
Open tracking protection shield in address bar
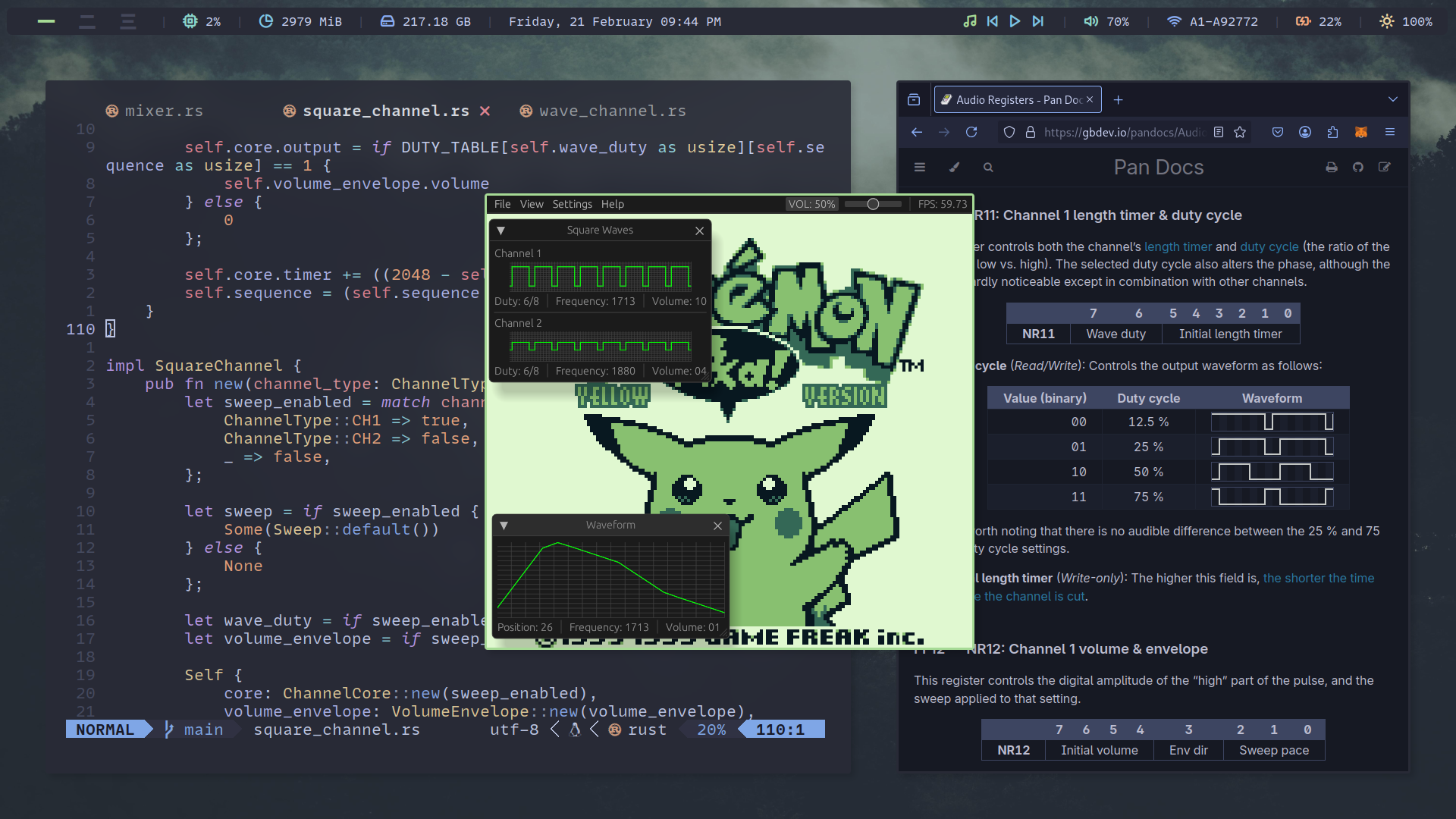point(1009,132)
